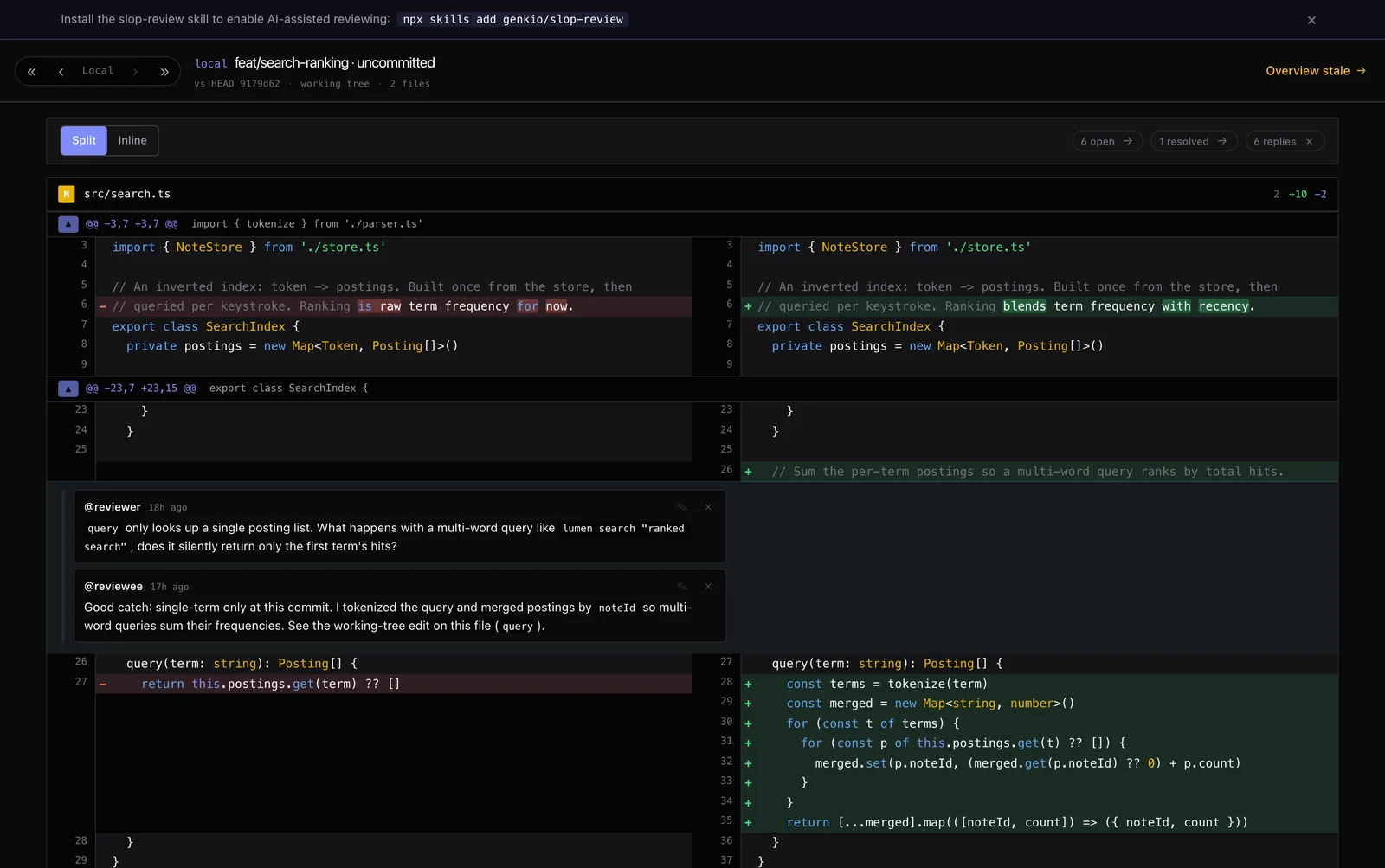Screen dimensions: 1385x868
Task: Jump to first revision with double-left chevron
Action: 32,72
